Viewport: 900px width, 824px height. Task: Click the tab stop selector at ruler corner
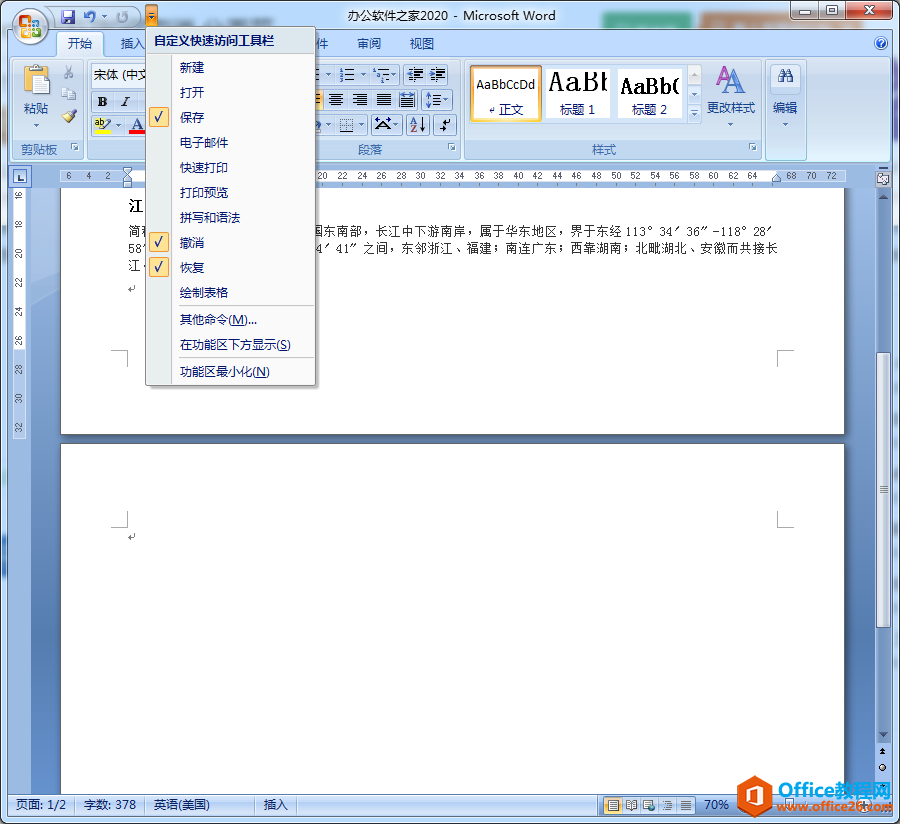[x=20, y=177]
